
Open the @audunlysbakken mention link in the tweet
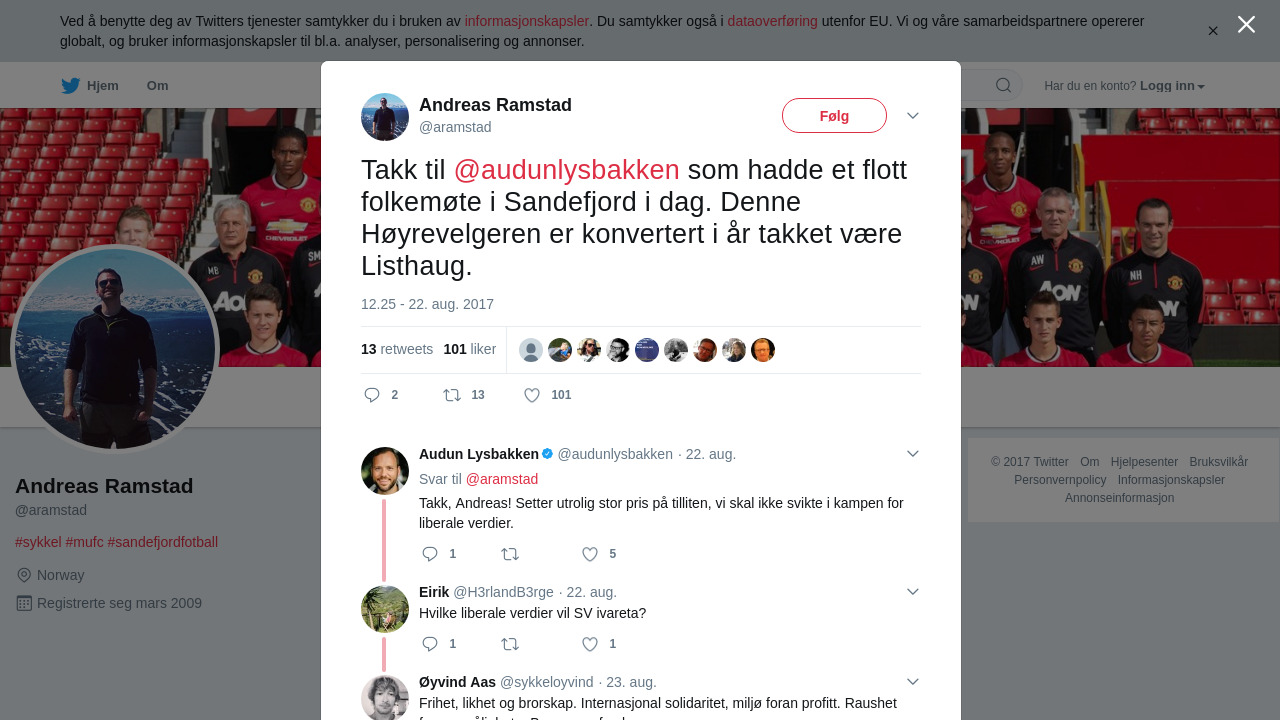click(567, 170)
